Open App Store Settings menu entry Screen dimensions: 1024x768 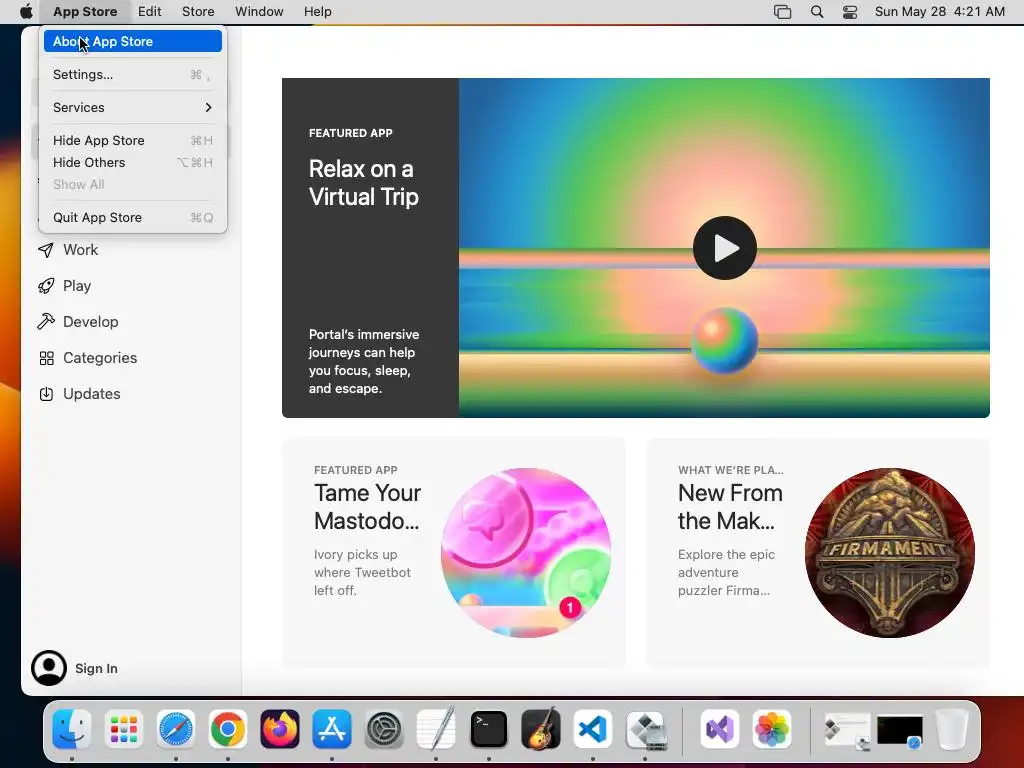[133, 74]
